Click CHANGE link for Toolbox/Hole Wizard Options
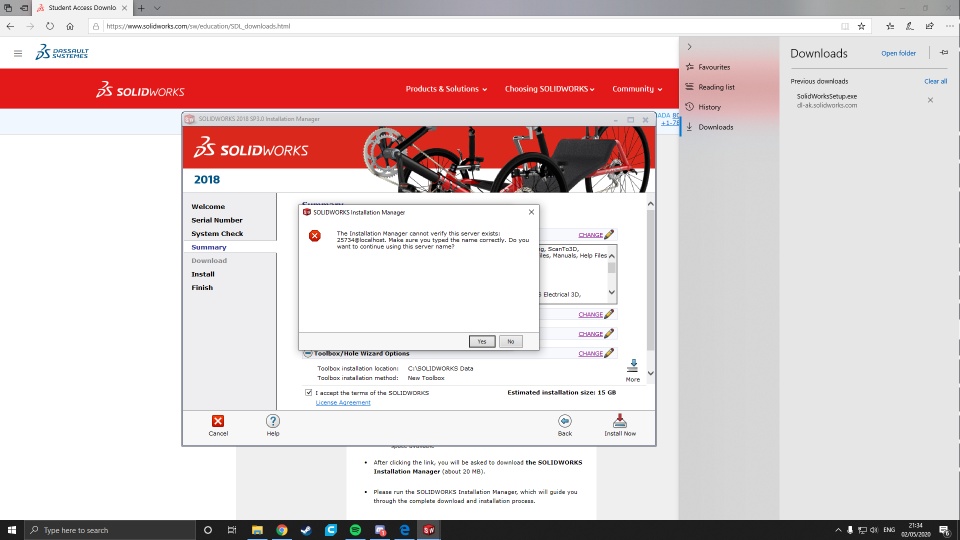This screenshot has height=540, width=960. pyautogui.click(x=590, y=353)
